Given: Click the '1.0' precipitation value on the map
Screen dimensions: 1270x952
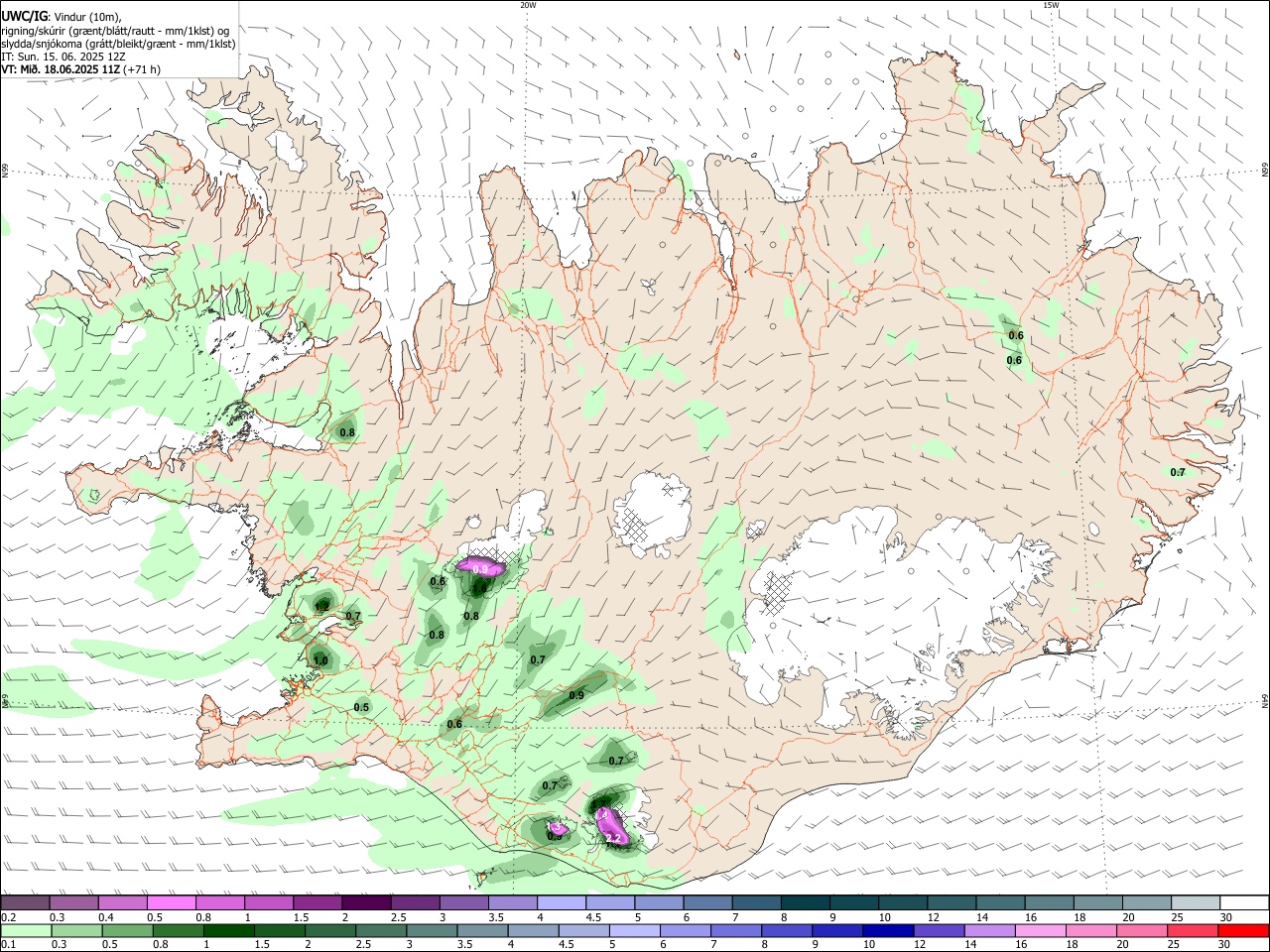Looking at the screenshot, I should click(x=320, y=660).
